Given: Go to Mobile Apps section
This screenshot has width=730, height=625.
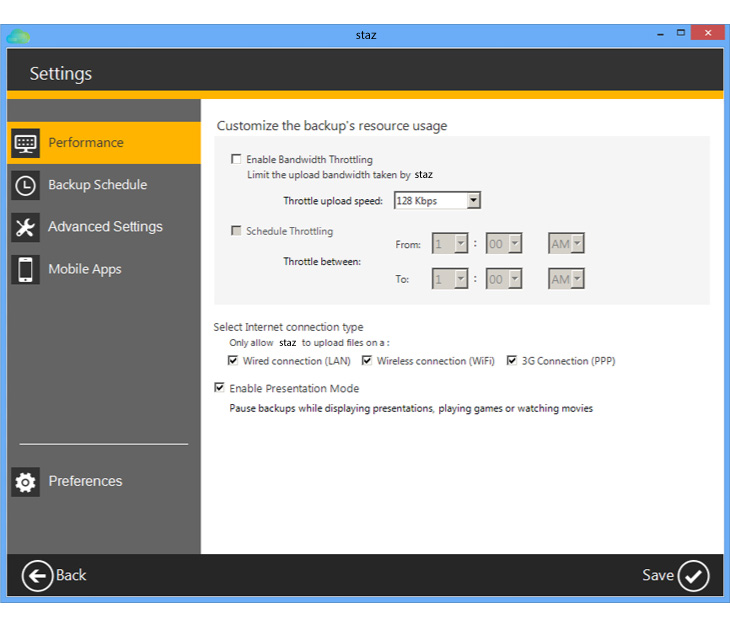Looking at the screenshot, I should [x=85, y=269].
